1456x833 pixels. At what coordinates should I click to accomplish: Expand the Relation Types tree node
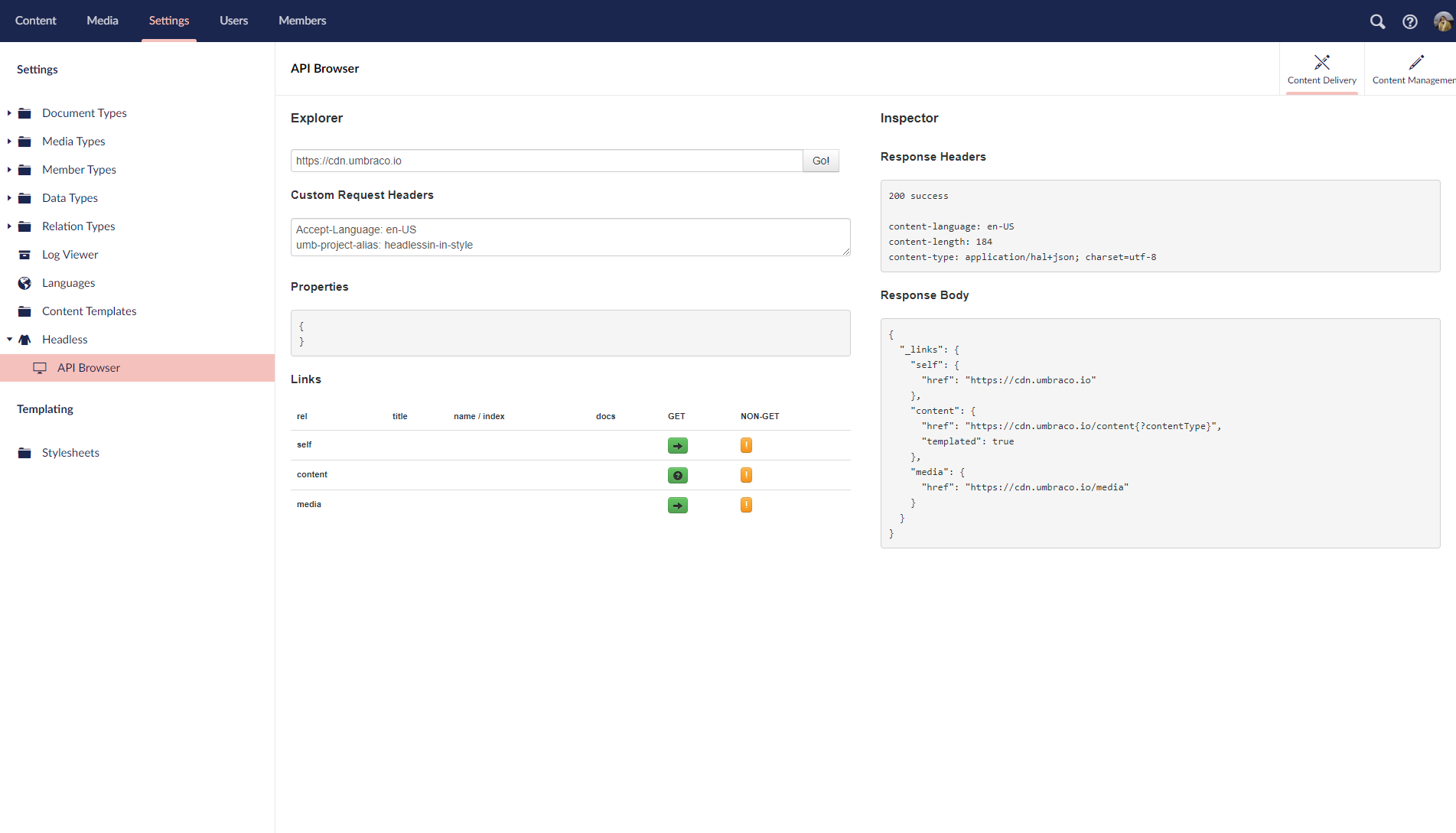9,226
